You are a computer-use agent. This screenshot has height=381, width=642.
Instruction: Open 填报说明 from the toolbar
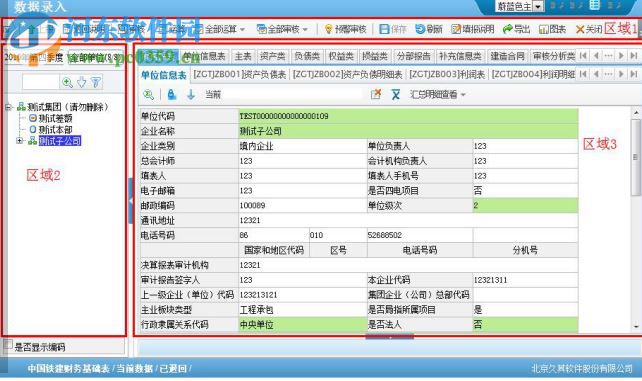(x=472, y=29)
